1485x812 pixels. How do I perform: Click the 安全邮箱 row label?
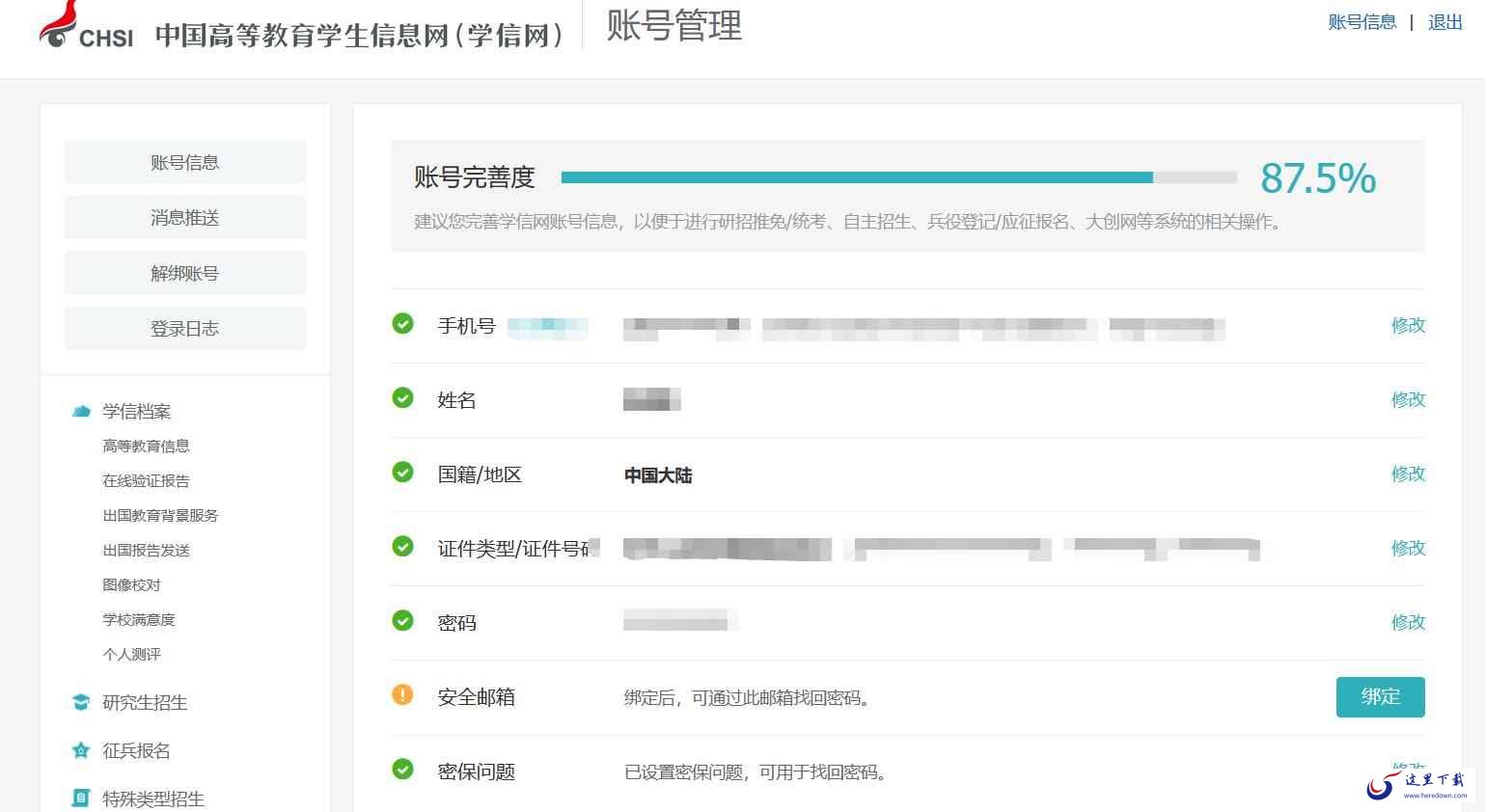pyautogui.click(x=476, y=697)
